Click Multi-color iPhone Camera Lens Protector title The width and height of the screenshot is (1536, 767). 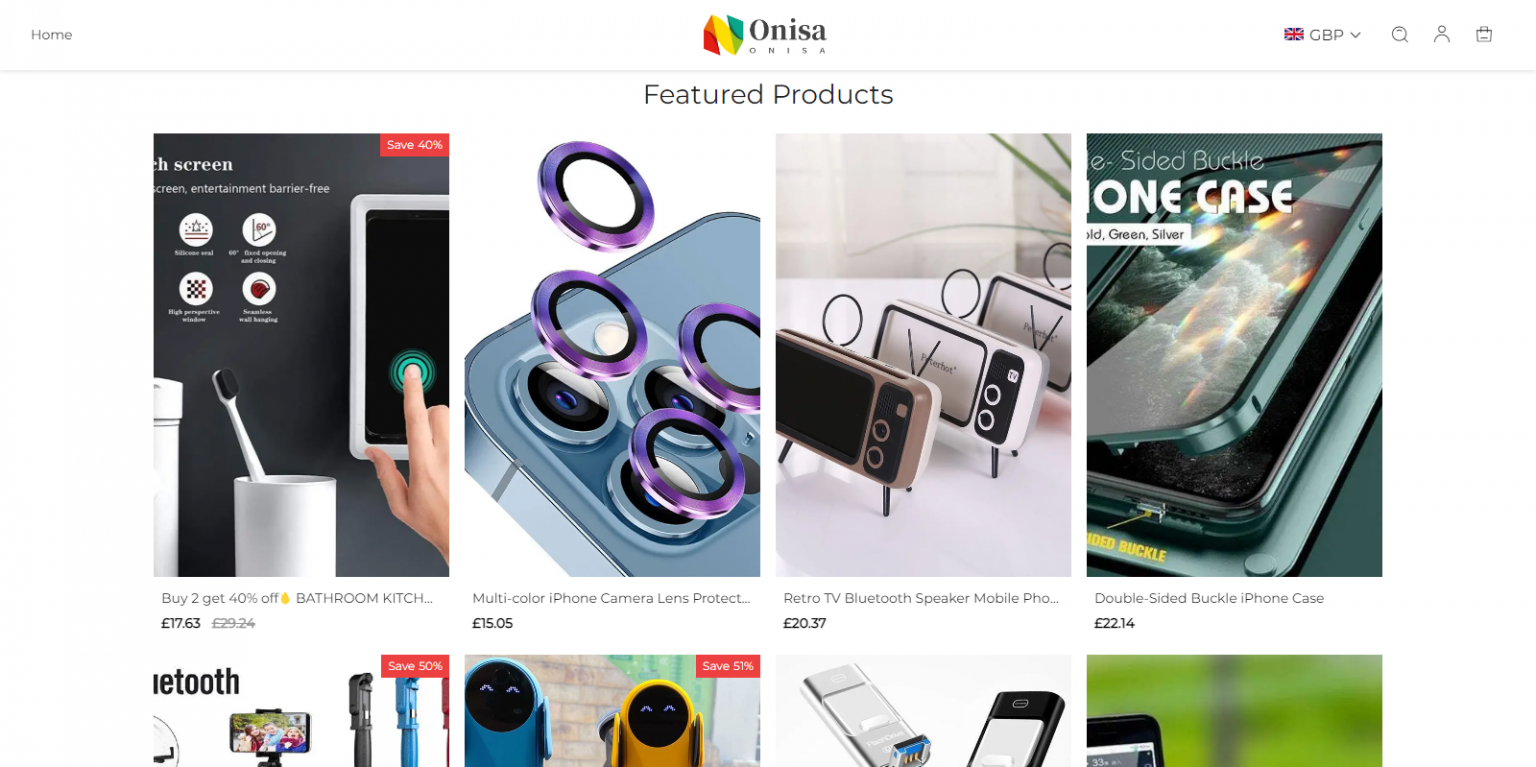click(611, 598)
